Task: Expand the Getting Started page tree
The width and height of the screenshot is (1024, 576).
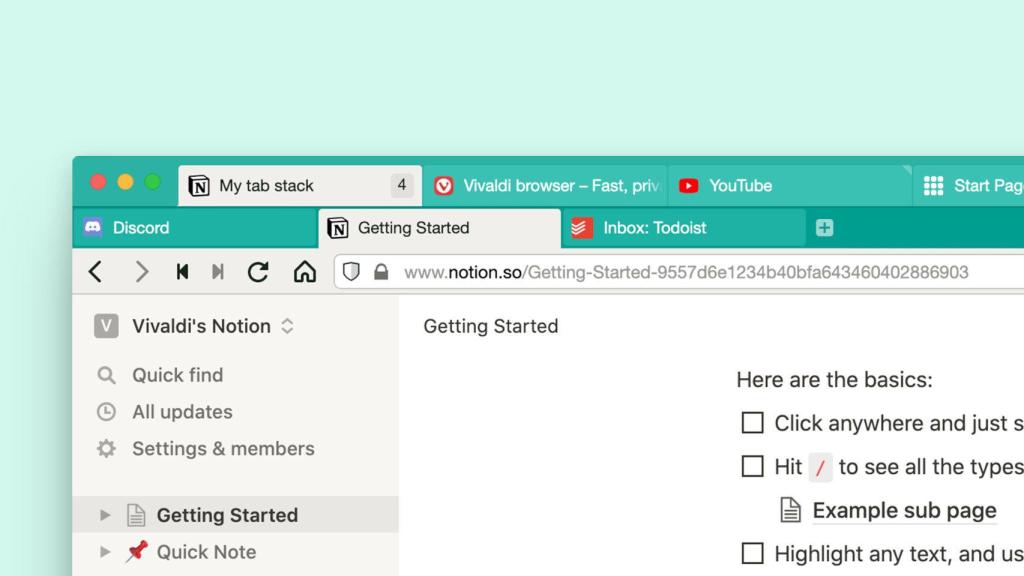Action: pyautogui.click(x=106, y=515)
